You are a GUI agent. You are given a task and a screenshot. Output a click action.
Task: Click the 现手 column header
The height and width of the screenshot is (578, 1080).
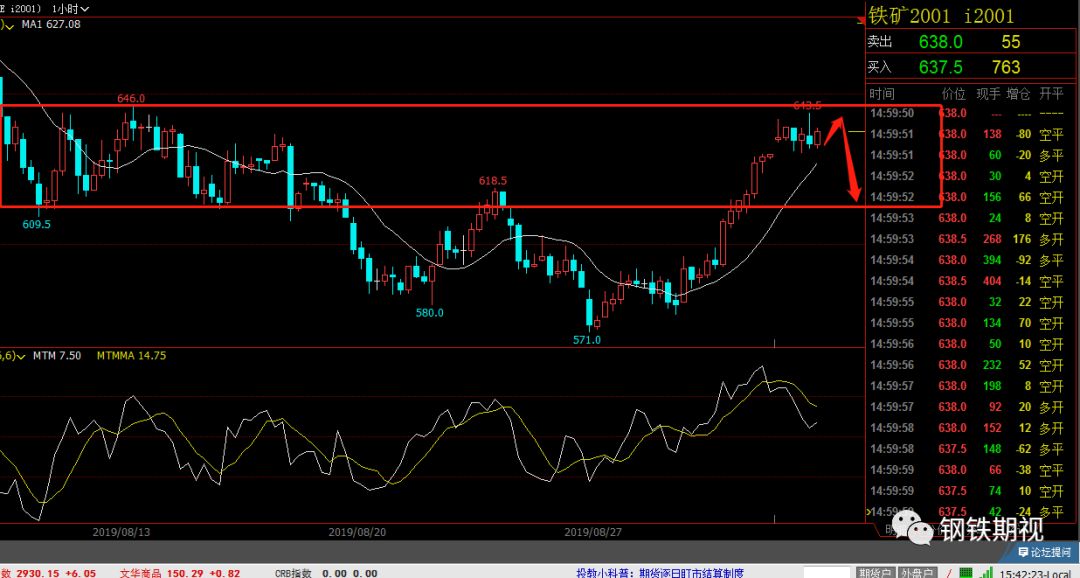pyautogui.click(x=988, y=94)
